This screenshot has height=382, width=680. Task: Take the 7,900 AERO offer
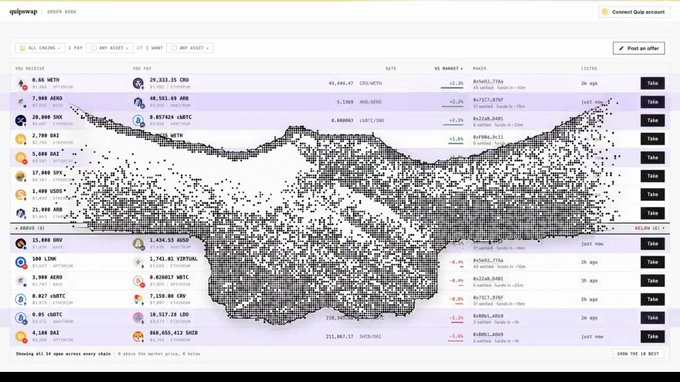[x=653, y=102]
